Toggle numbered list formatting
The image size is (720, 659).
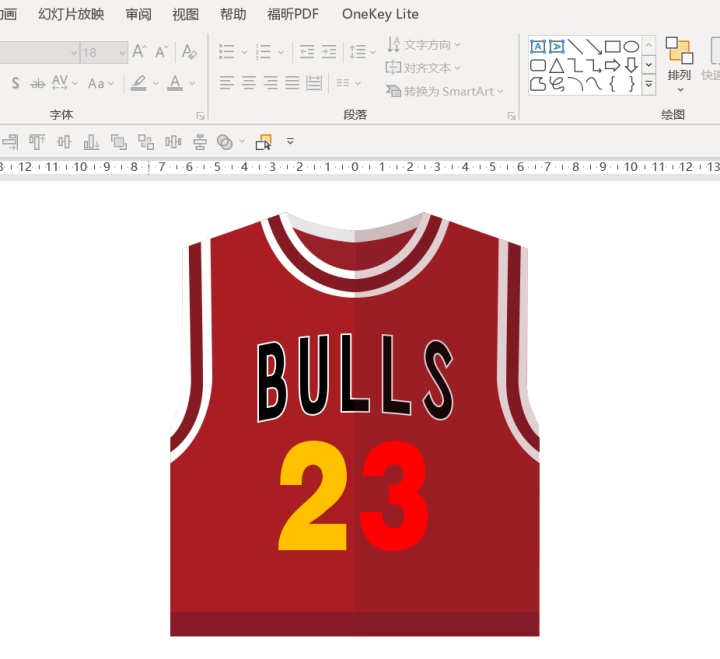[263, 51]
